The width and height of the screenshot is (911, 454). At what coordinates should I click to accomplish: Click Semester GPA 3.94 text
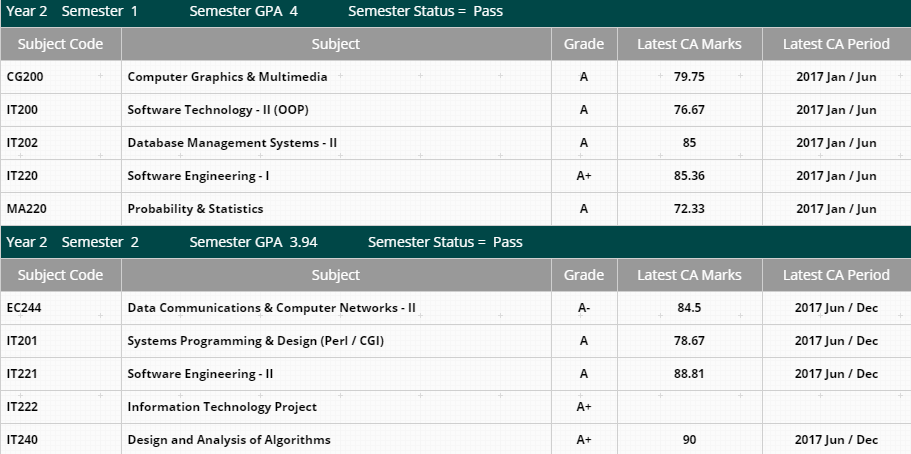pyautogui.click(x=253, y=242)
